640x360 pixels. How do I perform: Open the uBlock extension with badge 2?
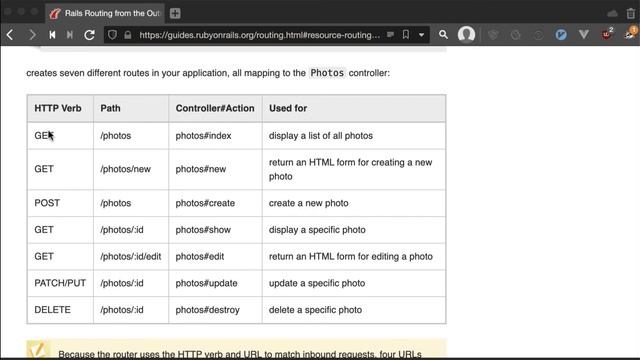pos(607,34)
